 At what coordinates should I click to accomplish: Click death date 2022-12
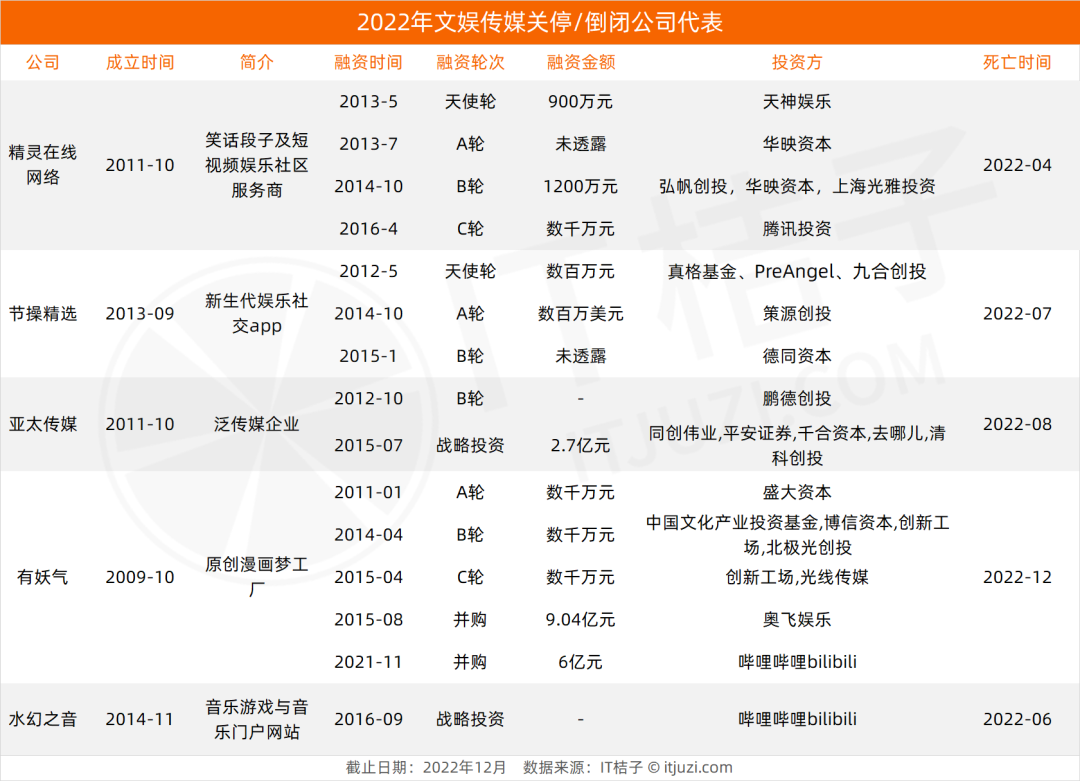(x=1017, y=577)
